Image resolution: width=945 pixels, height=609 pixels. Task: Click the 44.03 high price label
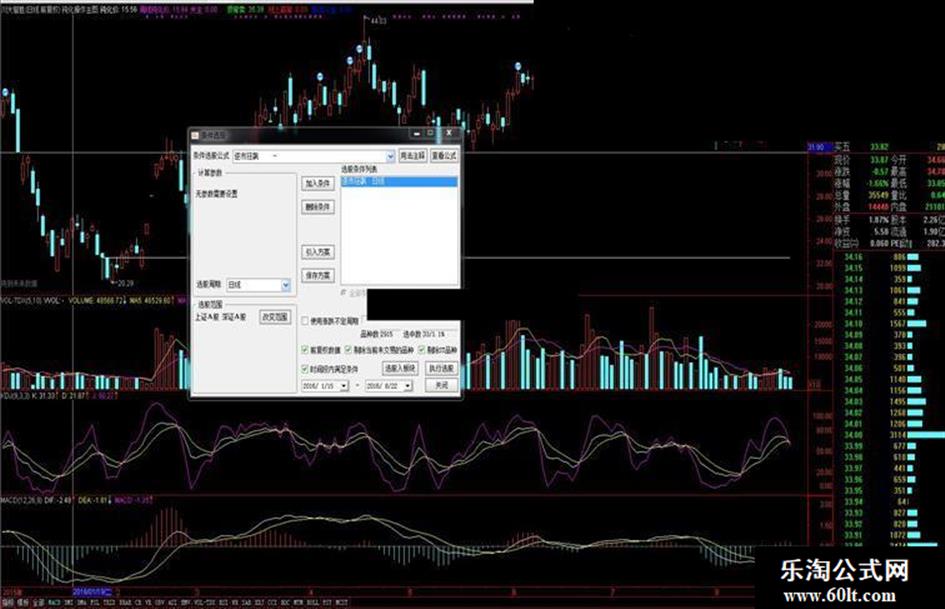coord(378,21)
